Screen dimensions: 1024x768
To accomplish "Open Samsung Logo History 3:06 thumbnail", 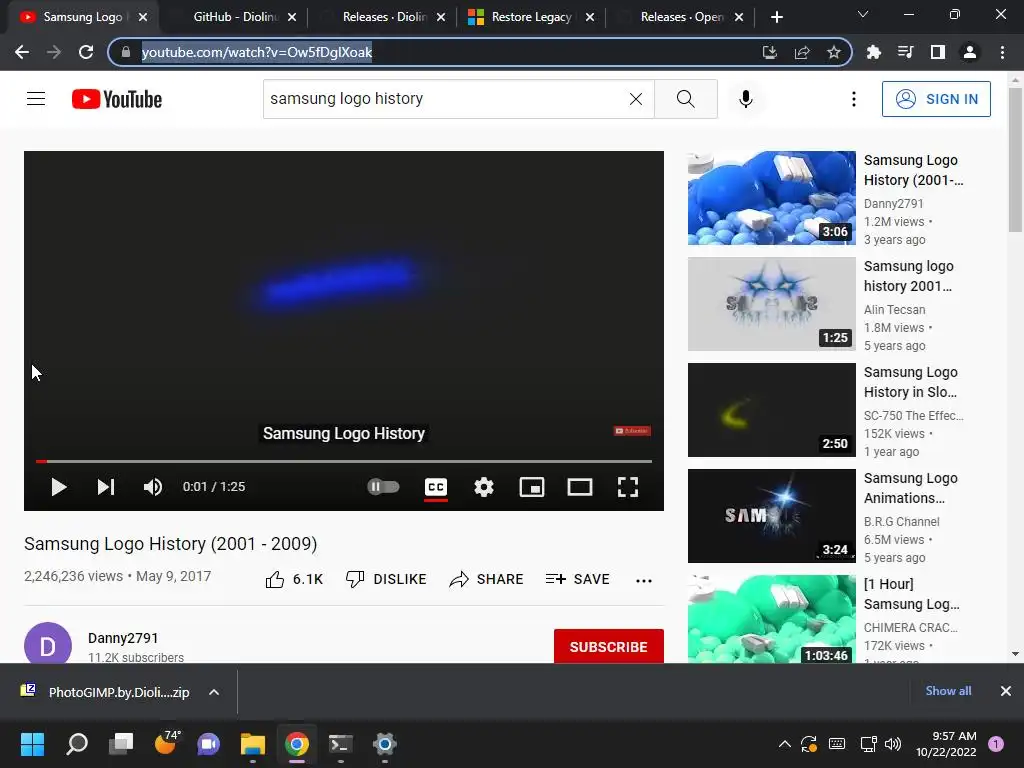I will (x=771, y=198).
